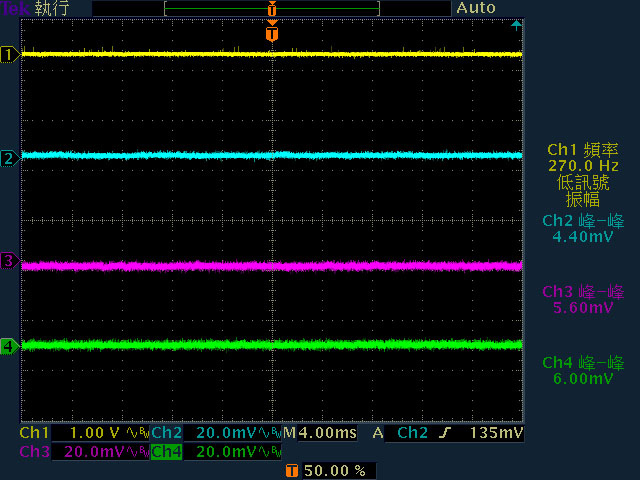Click the trigger source Ch2 readout
640x480 pixels.
tap(412, 433)
